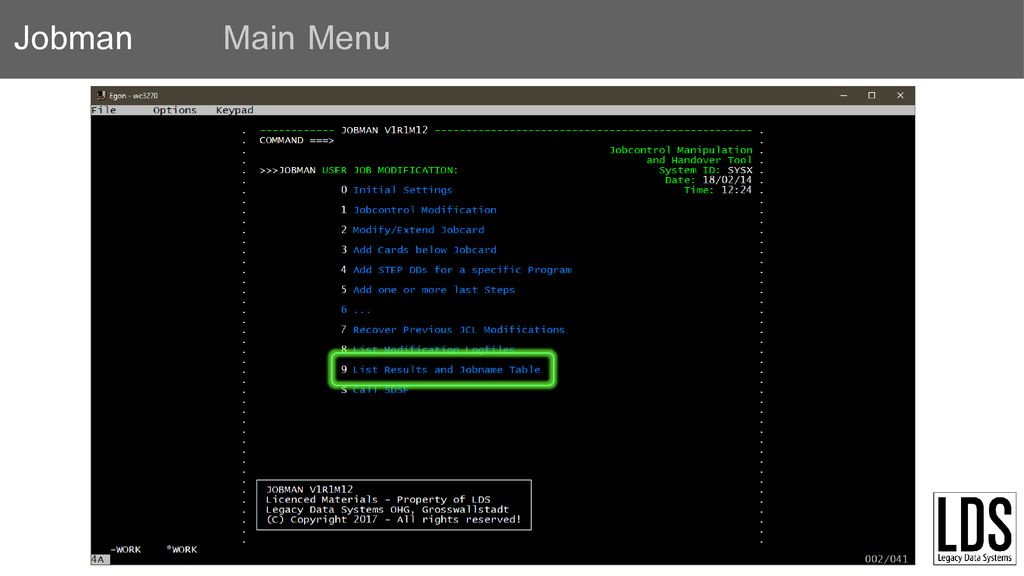Close the Egon wc3270 window
1024x576 pixels.
900,95
